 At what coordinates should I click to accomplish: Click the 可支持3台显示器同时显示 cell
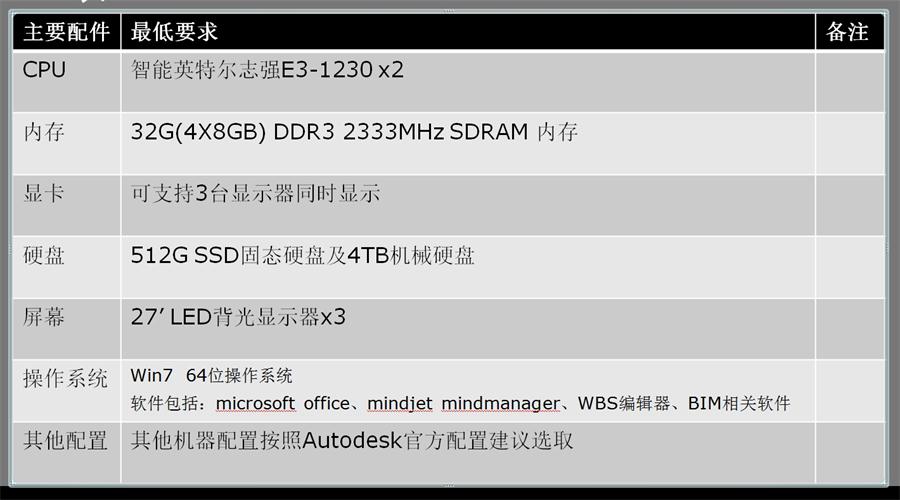tap(255, 194)
